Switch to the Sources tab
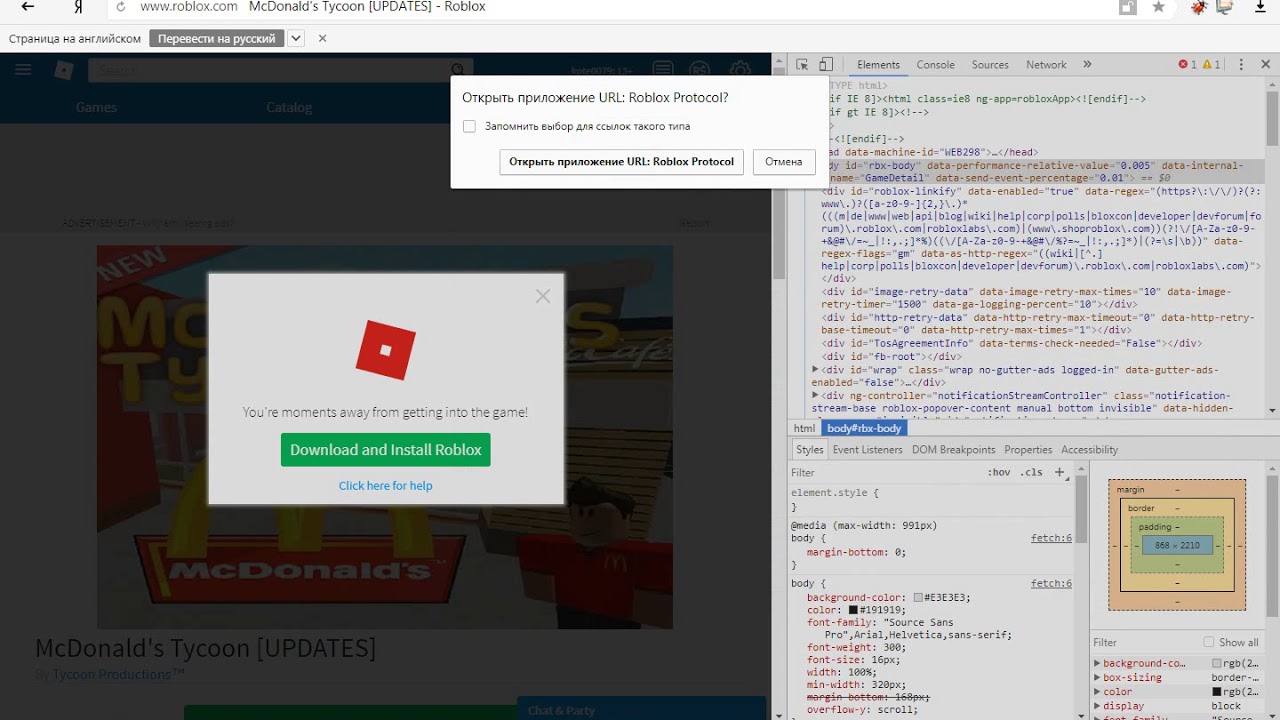 tap(990, 65)
